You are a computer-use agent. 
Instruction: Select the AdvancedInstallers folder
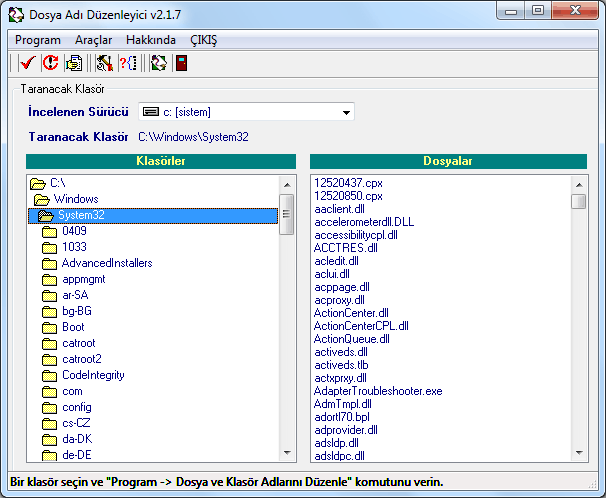(x=106, y=263)
